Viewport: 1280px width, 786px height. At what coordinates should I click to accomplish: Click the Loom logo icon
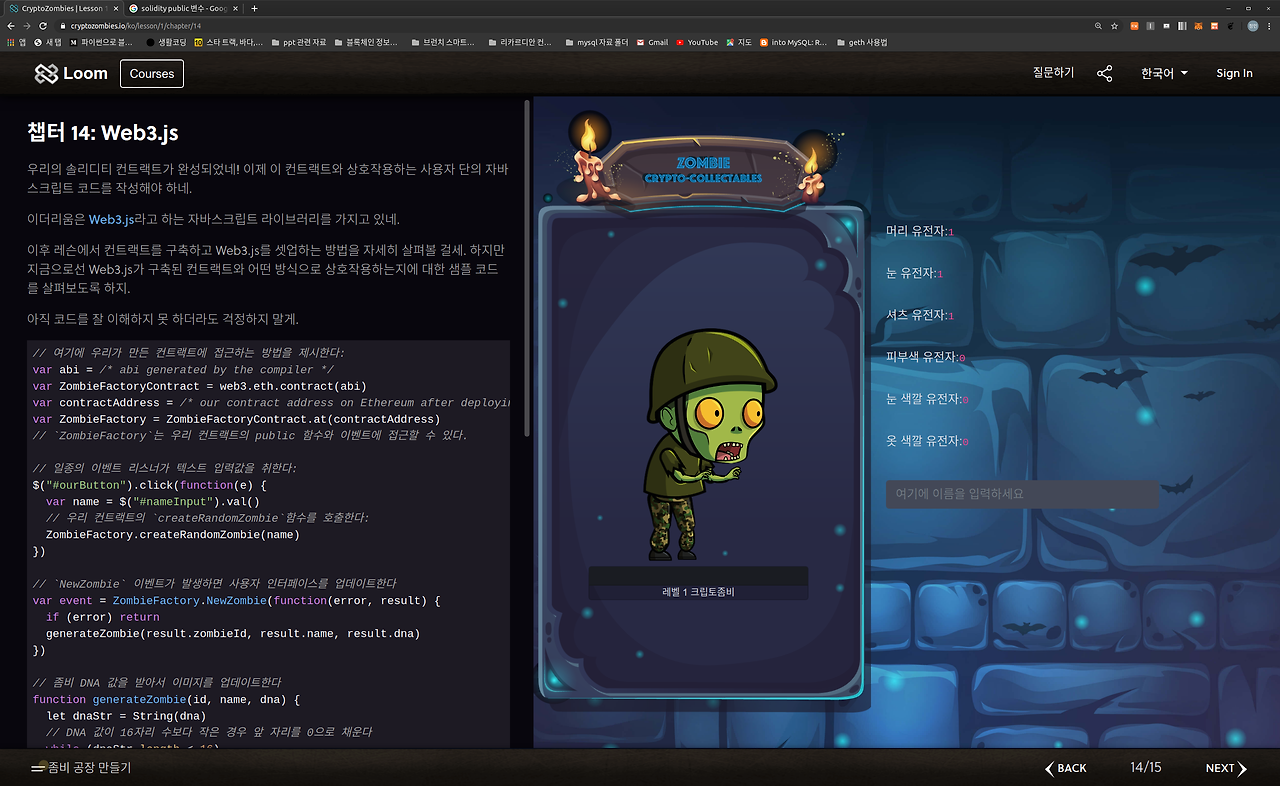(46, 73)
